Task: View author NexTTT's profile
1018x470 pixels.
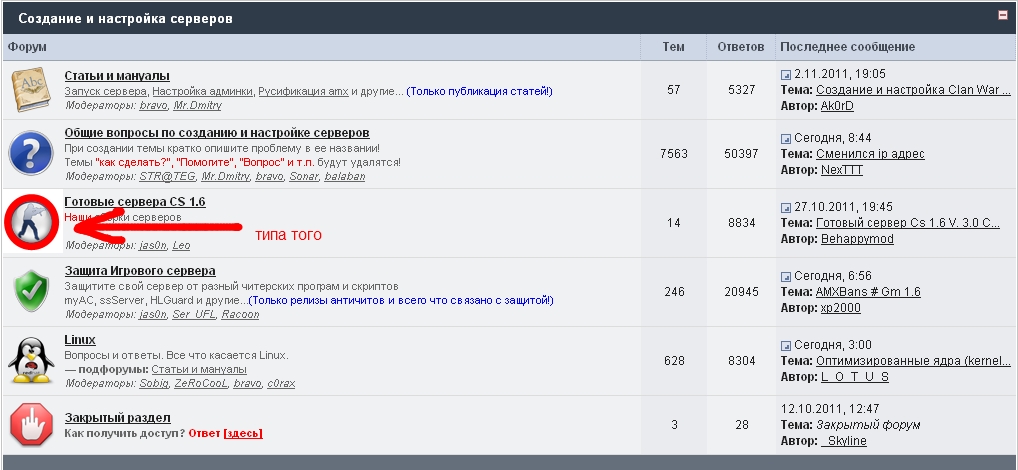Action: (841, 170)
